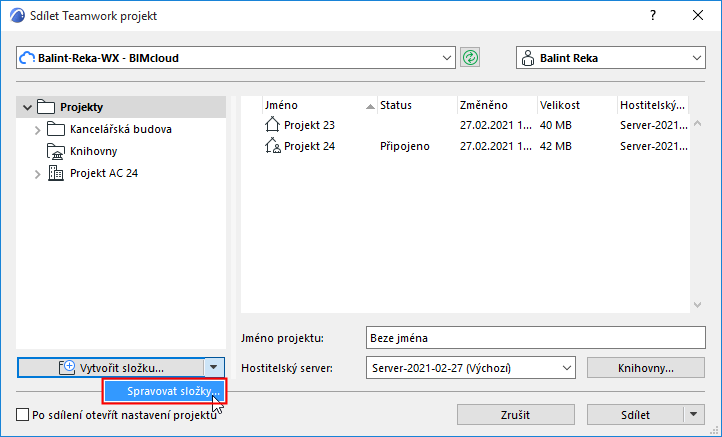The height and width of the screenshot is (437, 722).
Task: Click the Změněno date of Projekt 24
Action: click(496, 146)
